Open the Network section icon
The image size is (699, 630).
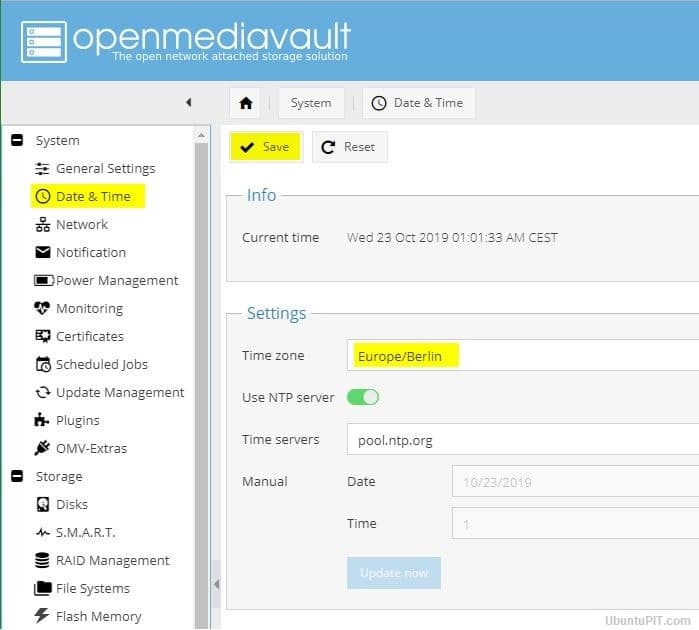pos(43,225)
